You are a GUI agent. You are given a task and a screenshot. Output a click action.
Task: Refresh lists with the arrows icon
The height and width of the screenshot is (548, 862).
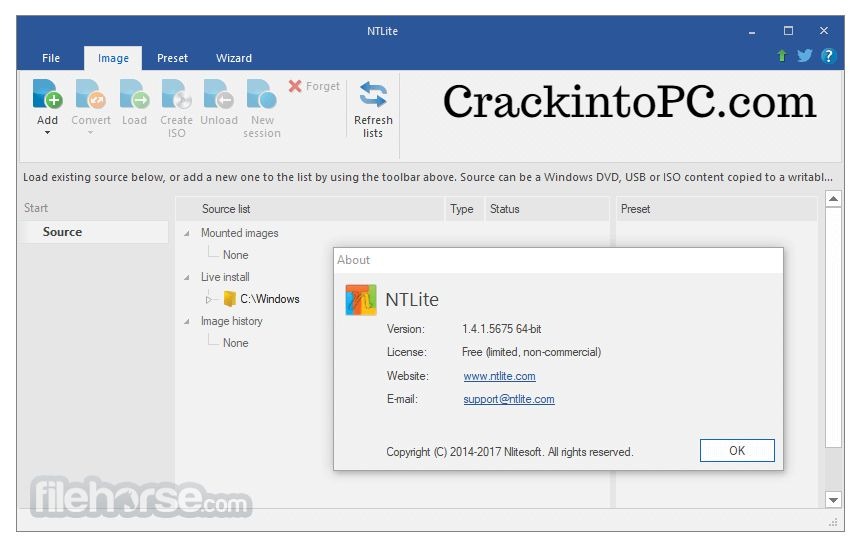coord(373,94)
